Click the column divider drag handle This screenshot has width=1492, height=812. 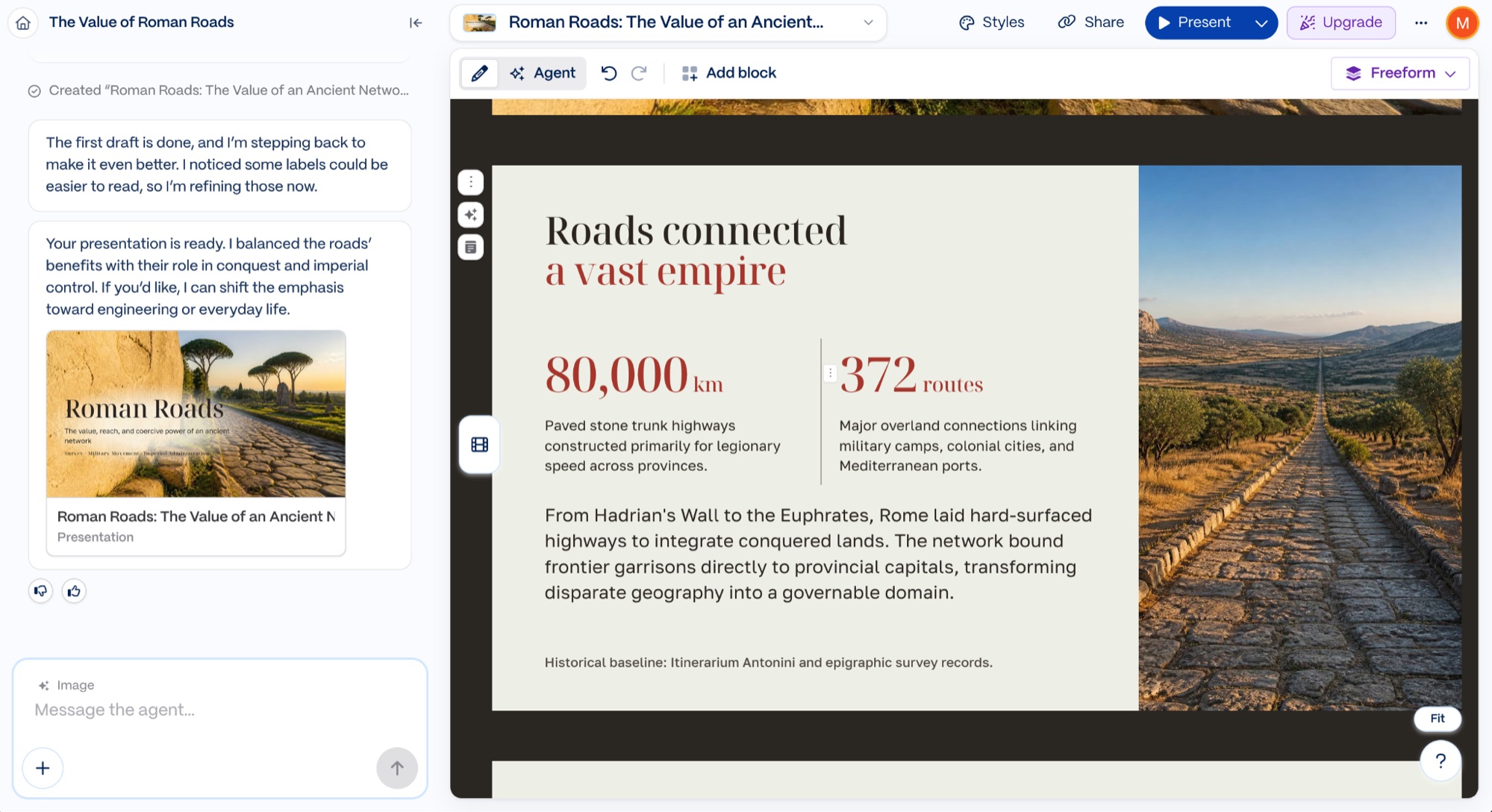(x=829, y=373)
